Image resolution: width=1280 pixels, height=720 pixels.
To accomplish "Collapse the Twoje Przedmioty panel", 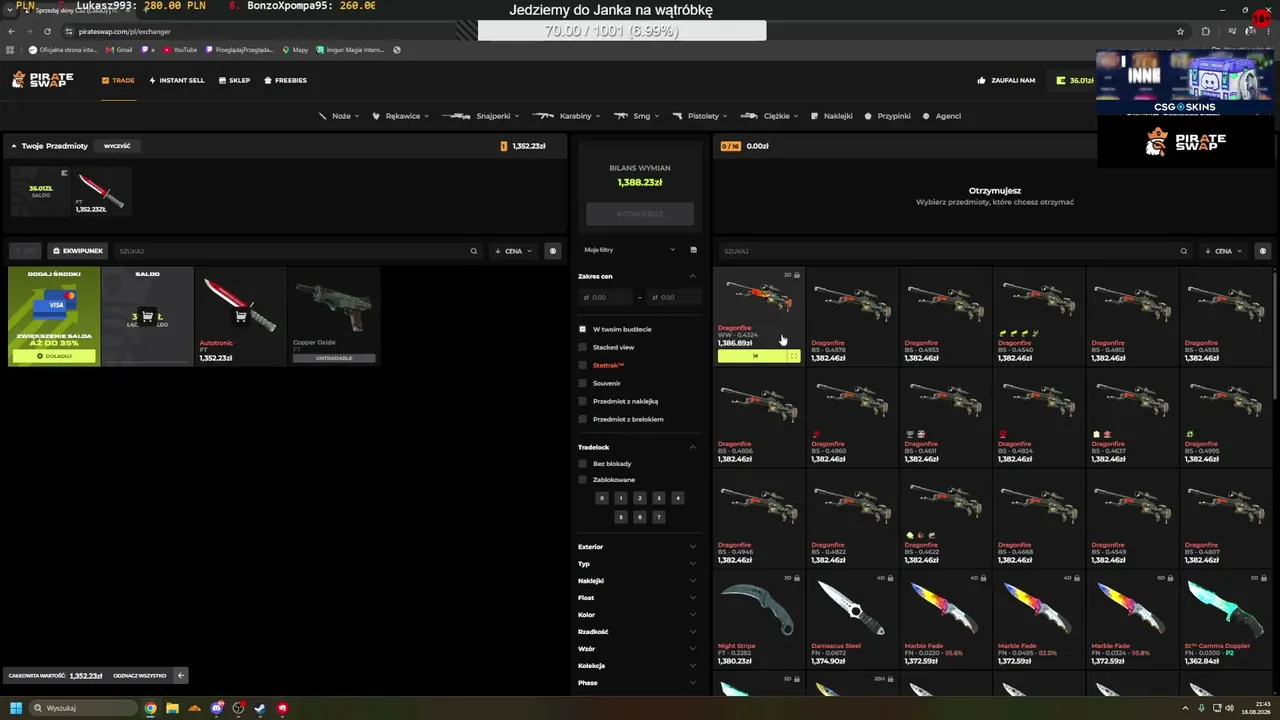I will pyautogui.click(x=14, y=146).
